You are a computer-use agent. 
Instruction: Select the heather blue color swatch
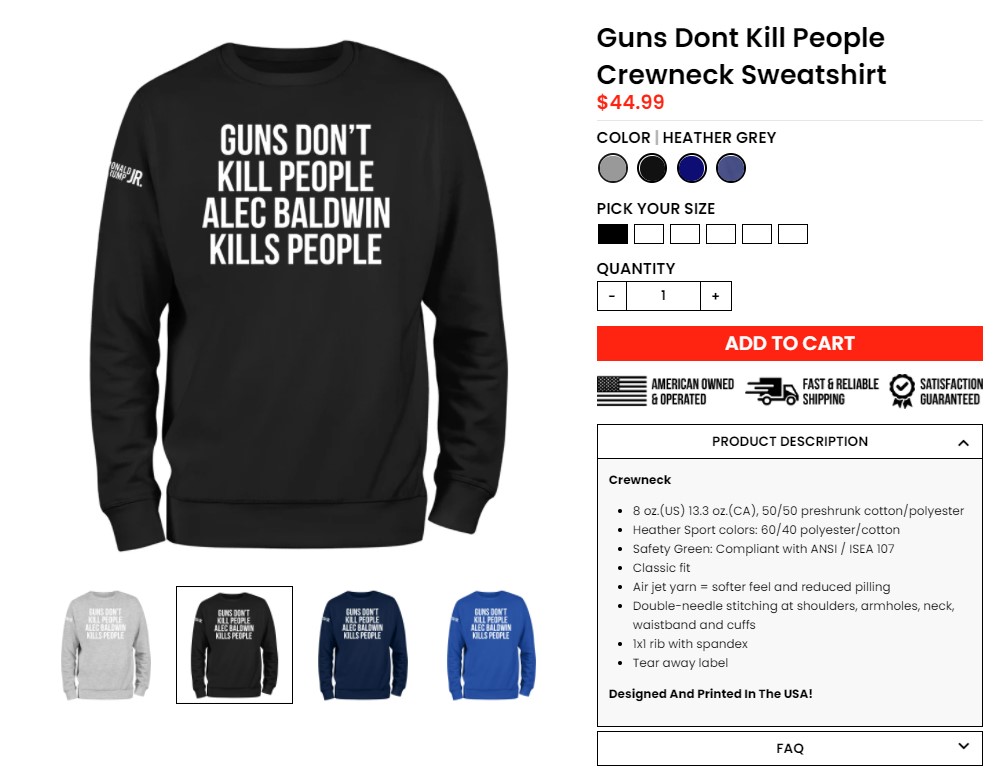click(x=731, y=169)
